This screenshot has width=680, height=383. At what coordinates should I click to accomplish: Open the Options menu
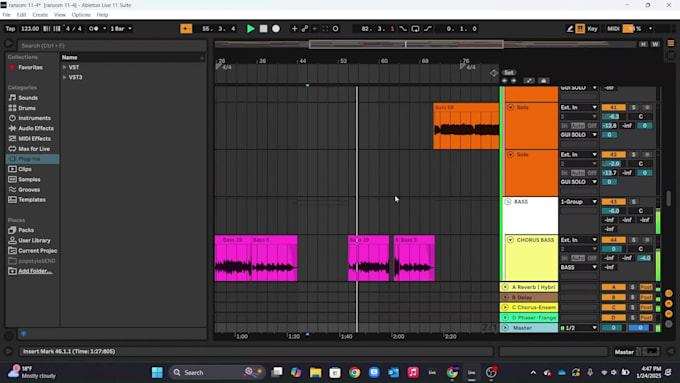click(81, 15)
